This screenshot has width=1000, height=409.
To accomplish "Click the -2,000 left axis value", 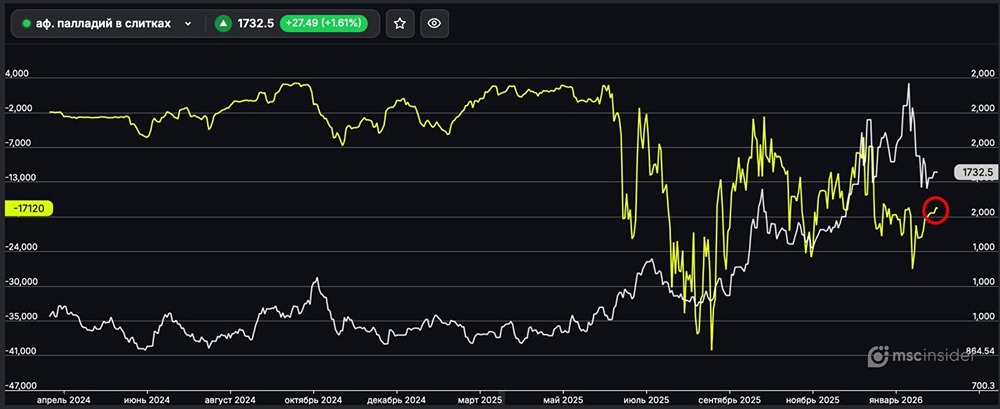I will click(17, 108).
